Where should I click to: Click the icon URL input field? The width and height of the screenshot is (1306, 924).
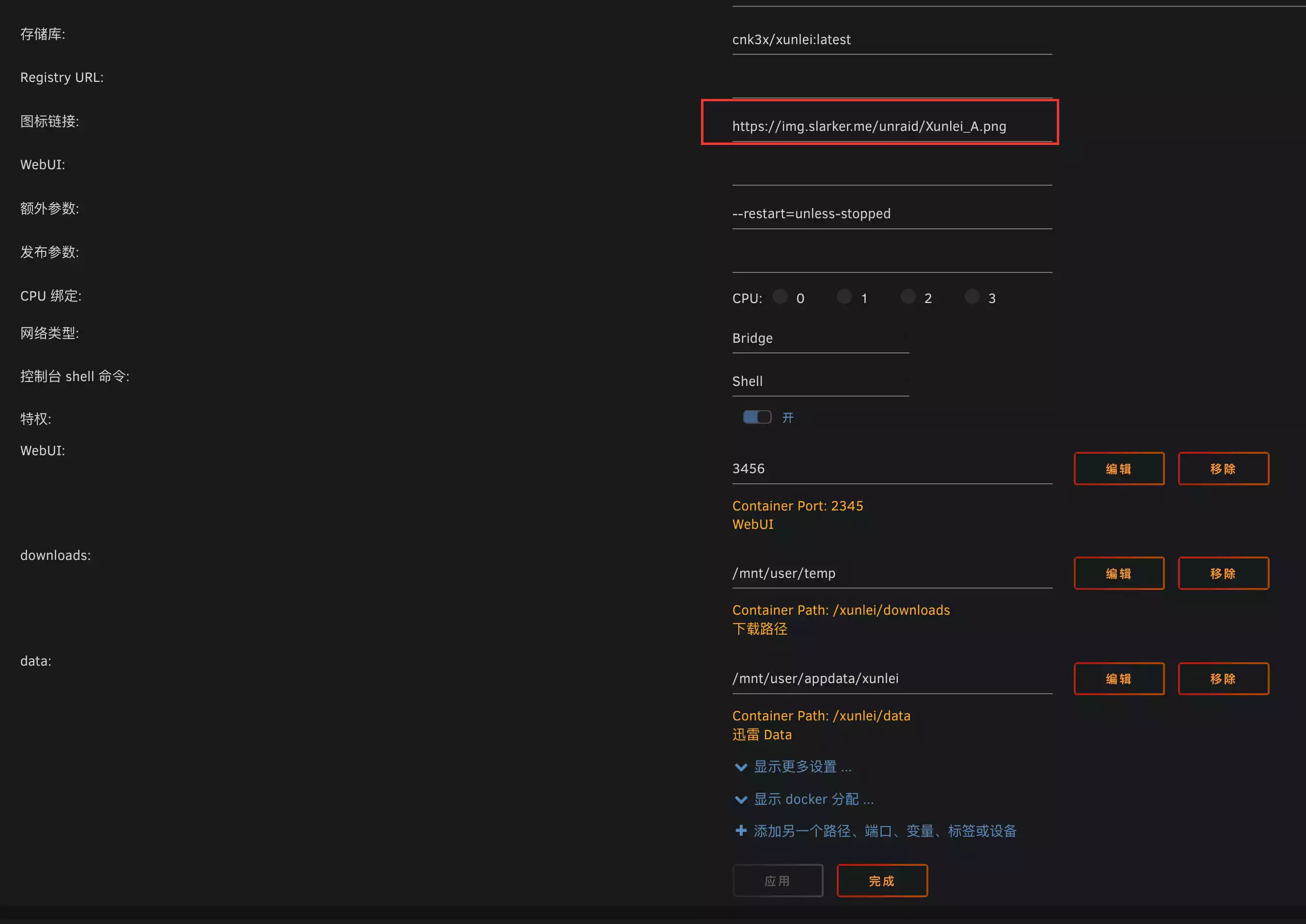[x=892, y=127]
